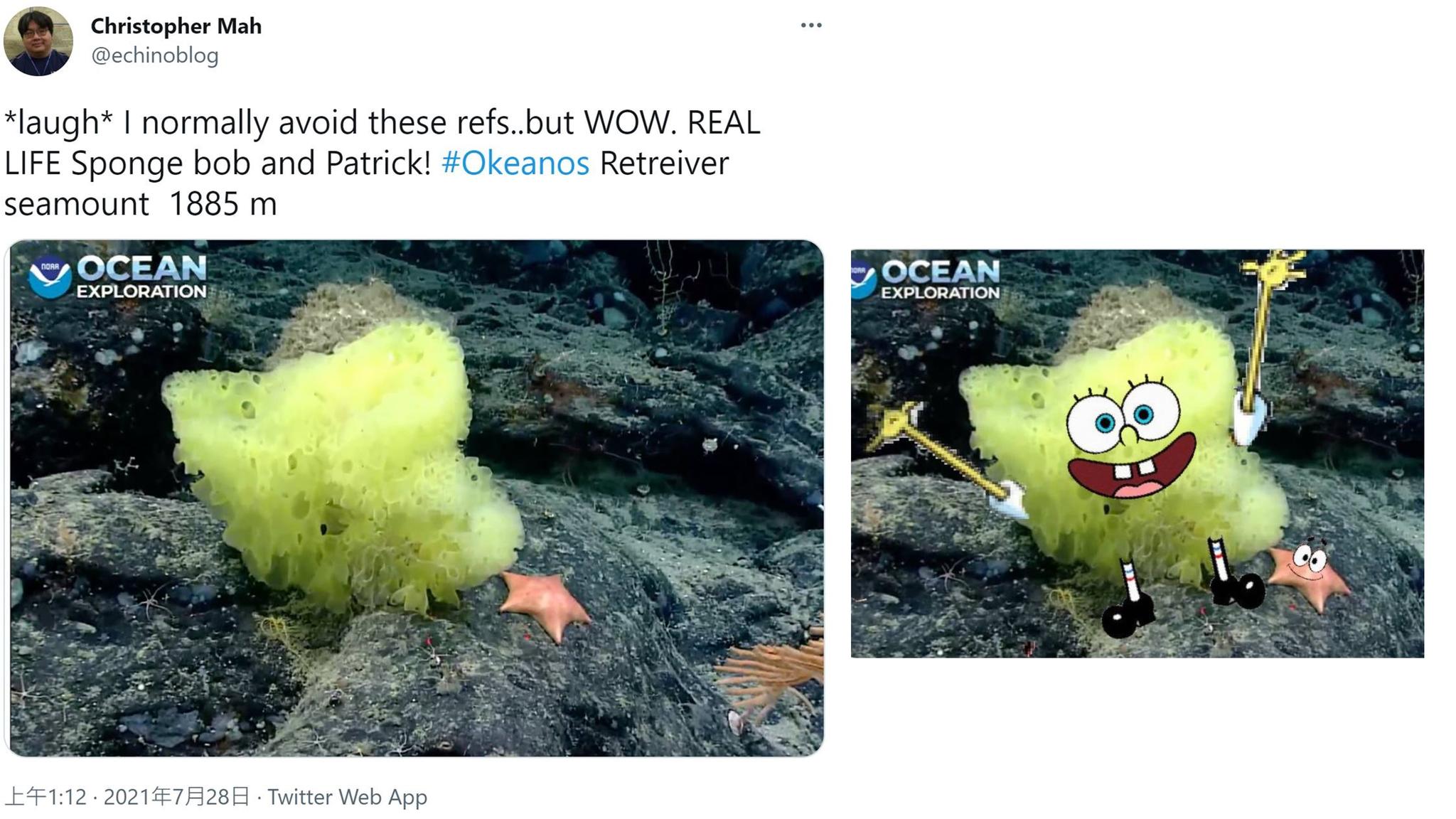Image resolution: width=1456 pixels, height=819 pixels.
Task: Click the pink starfish in left photo
Action: [545, 604]
